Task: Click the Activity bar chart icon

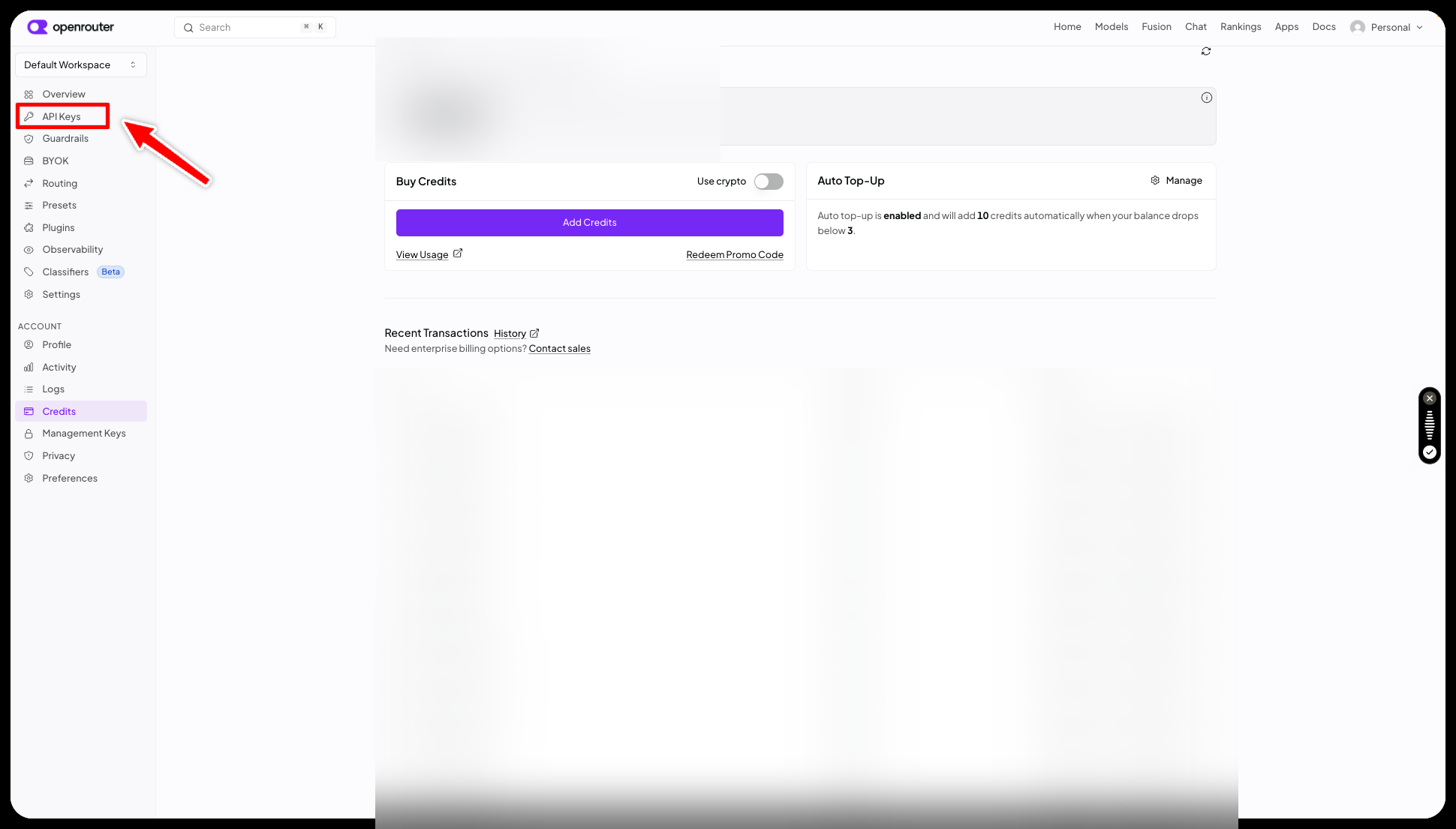Action: click(x=29, y=368)
